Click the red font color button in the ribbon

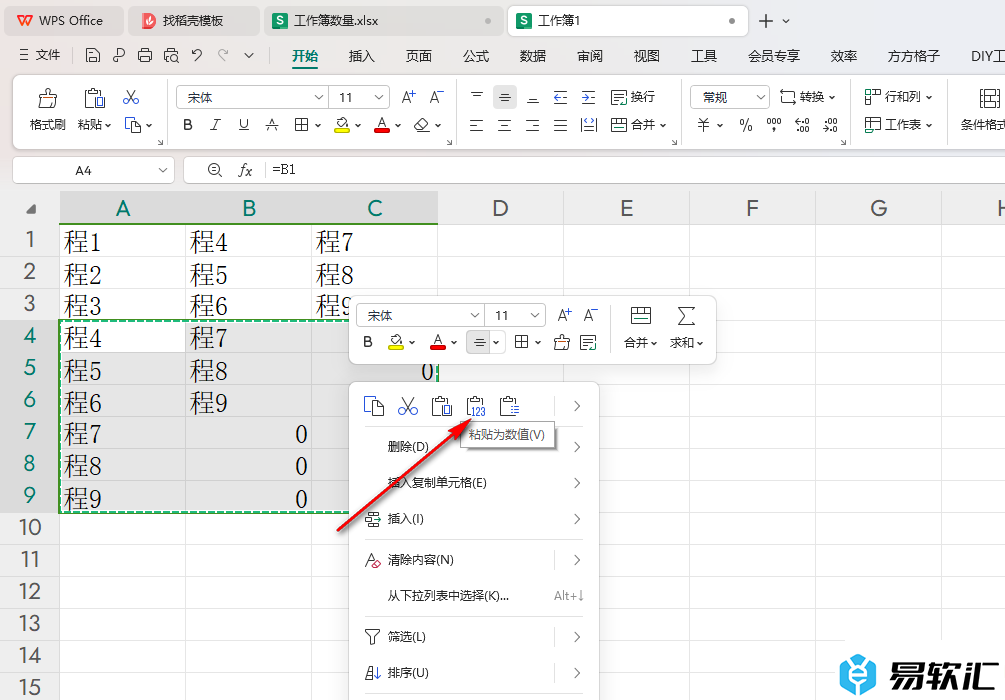pos(382,125)
